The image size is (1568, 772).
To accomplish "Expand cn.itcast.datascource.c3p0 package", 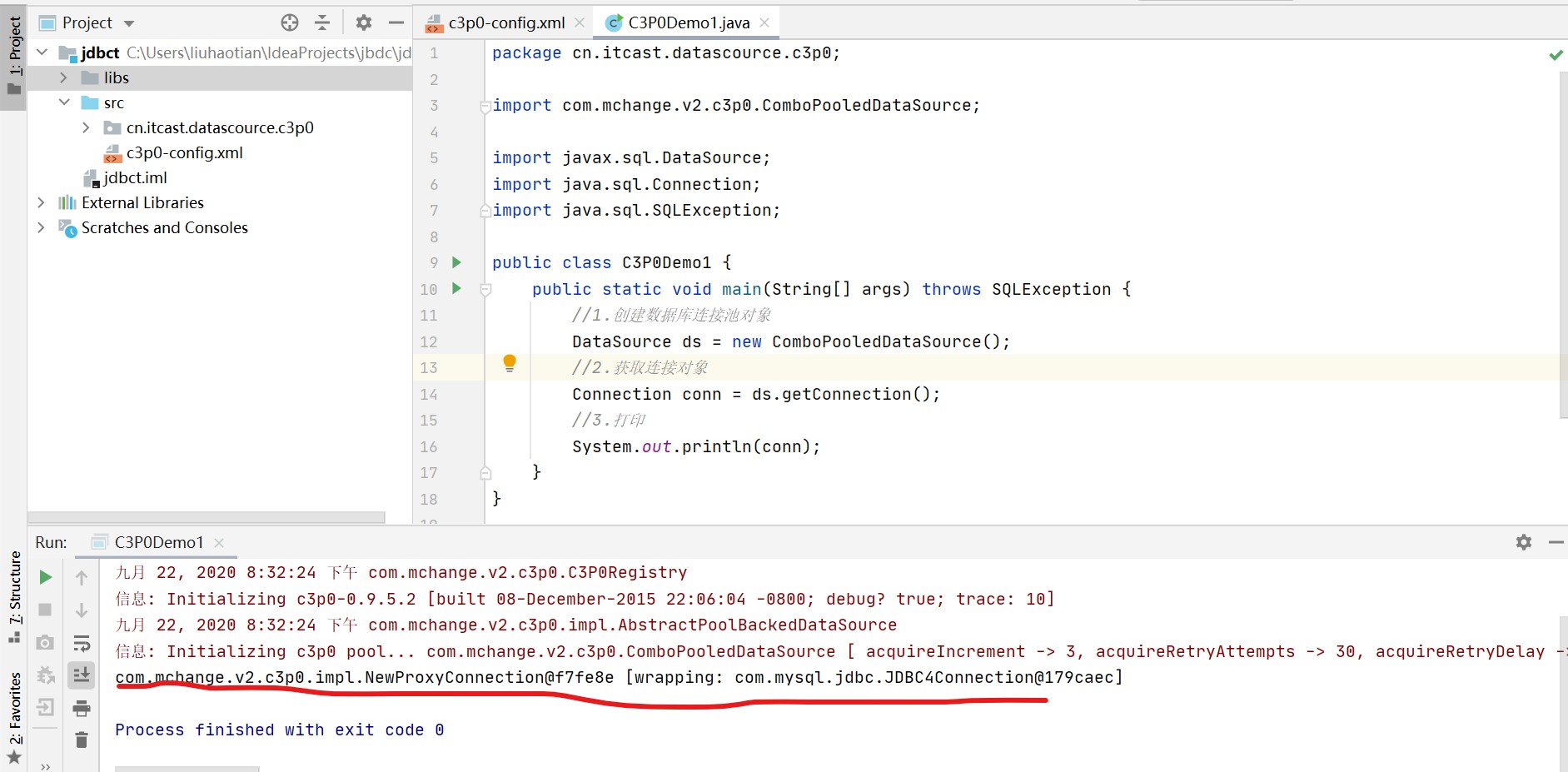I will (x=87, y=127).
